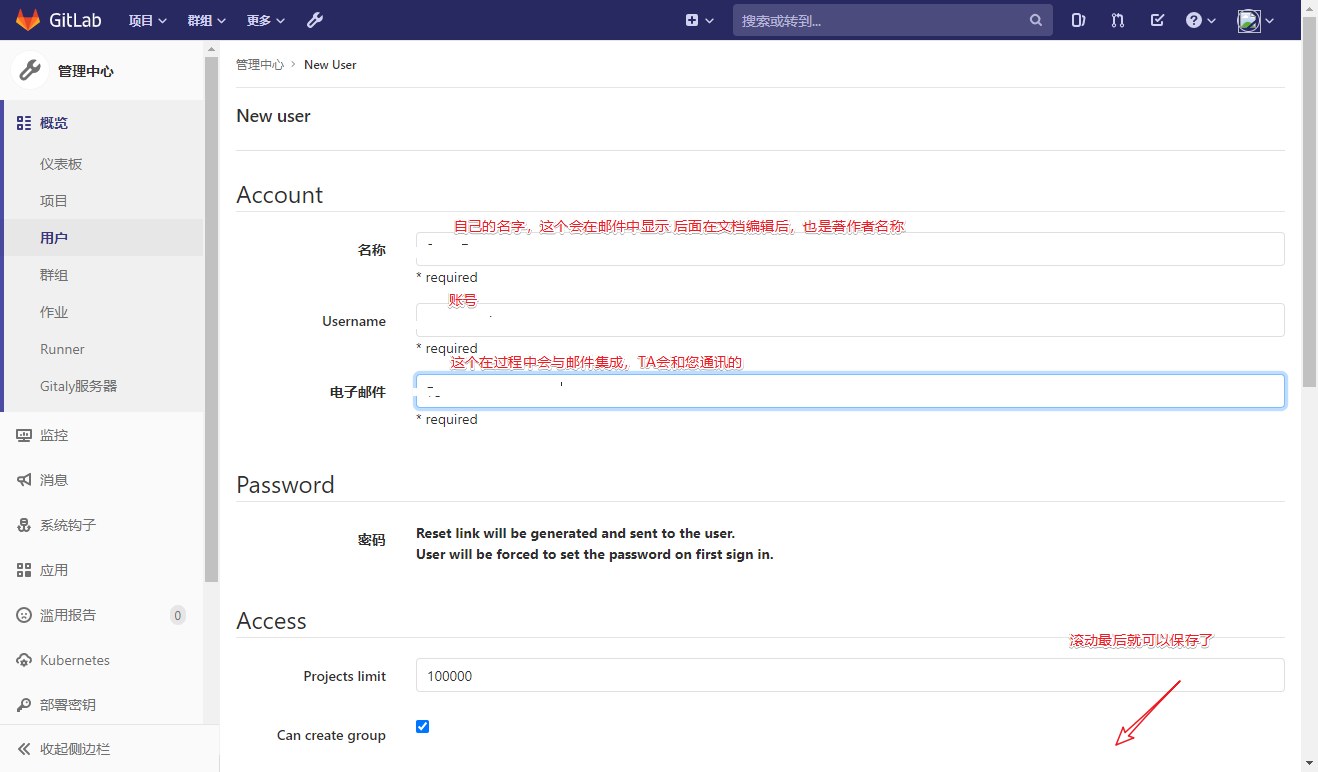
Task: Open 仪表板 in sidebar
Action: click(61, 164)
